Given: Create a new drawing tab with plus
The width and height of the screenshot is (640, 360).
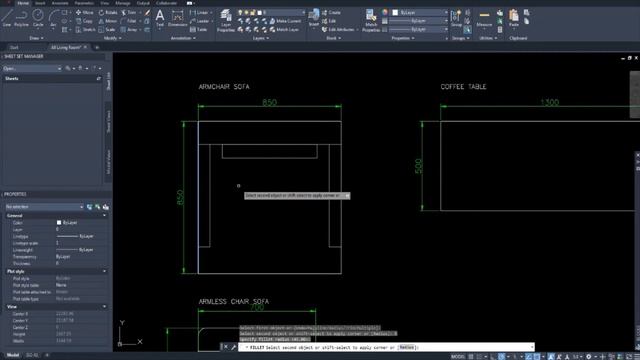Looking at the screenshot, I should pos(97,47).
